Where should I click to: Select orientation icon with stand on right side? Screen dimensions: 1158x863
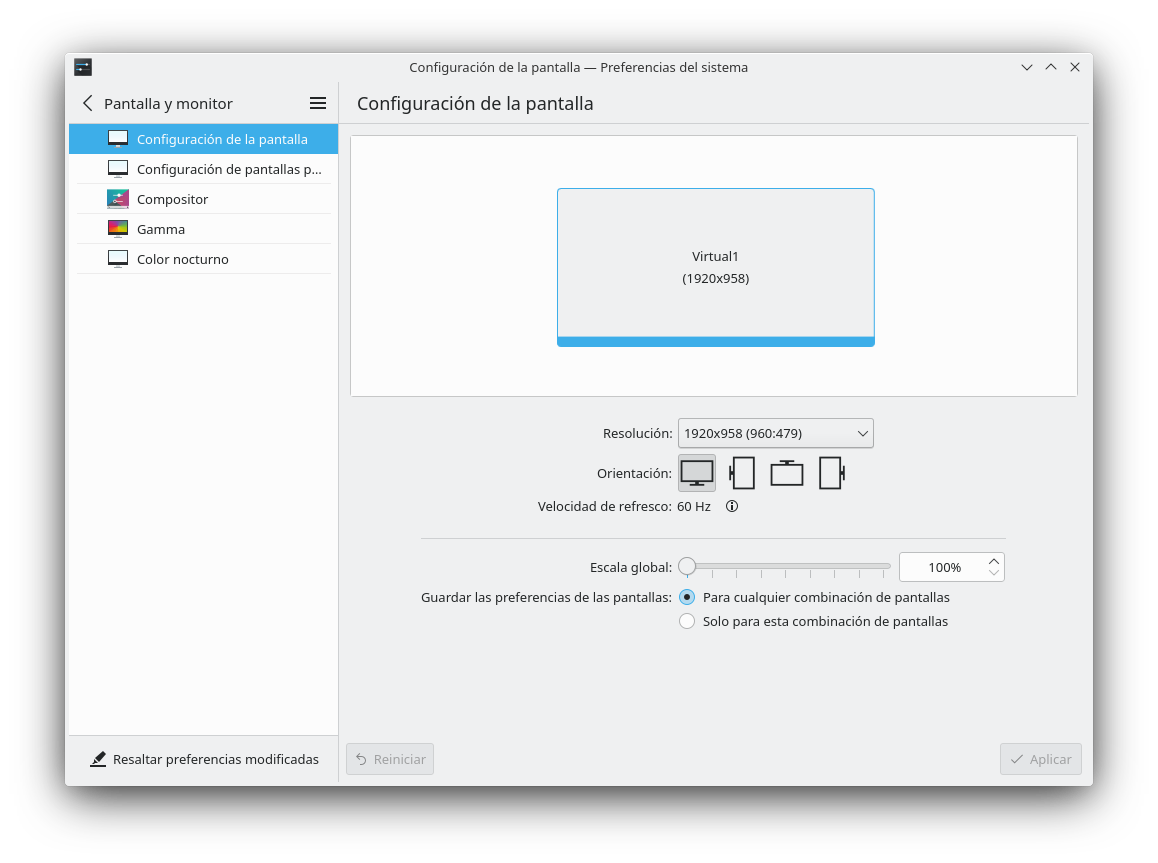(x=831, y=472)
